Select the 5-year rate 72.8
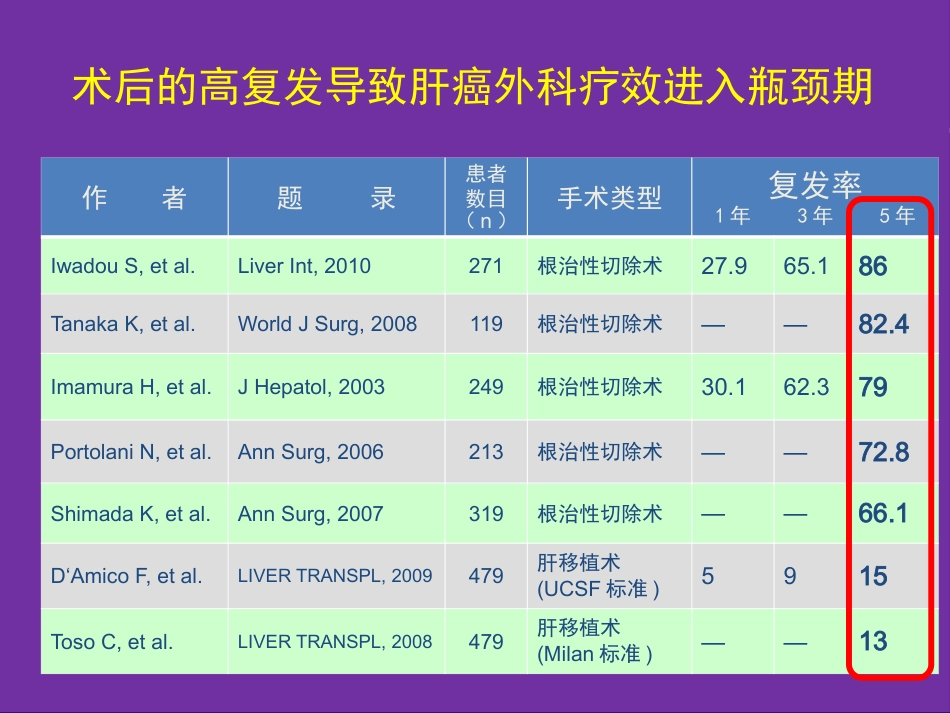Image resolution: width=950 pixels, height=713 pixels. (883, 453)
